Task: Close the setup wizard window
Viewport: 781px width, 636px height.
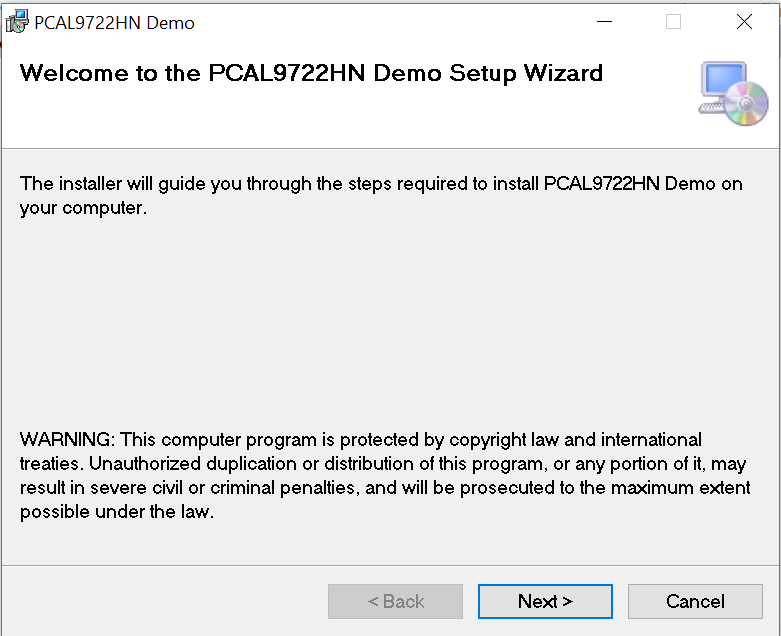Action: click(x=744, y=22)
